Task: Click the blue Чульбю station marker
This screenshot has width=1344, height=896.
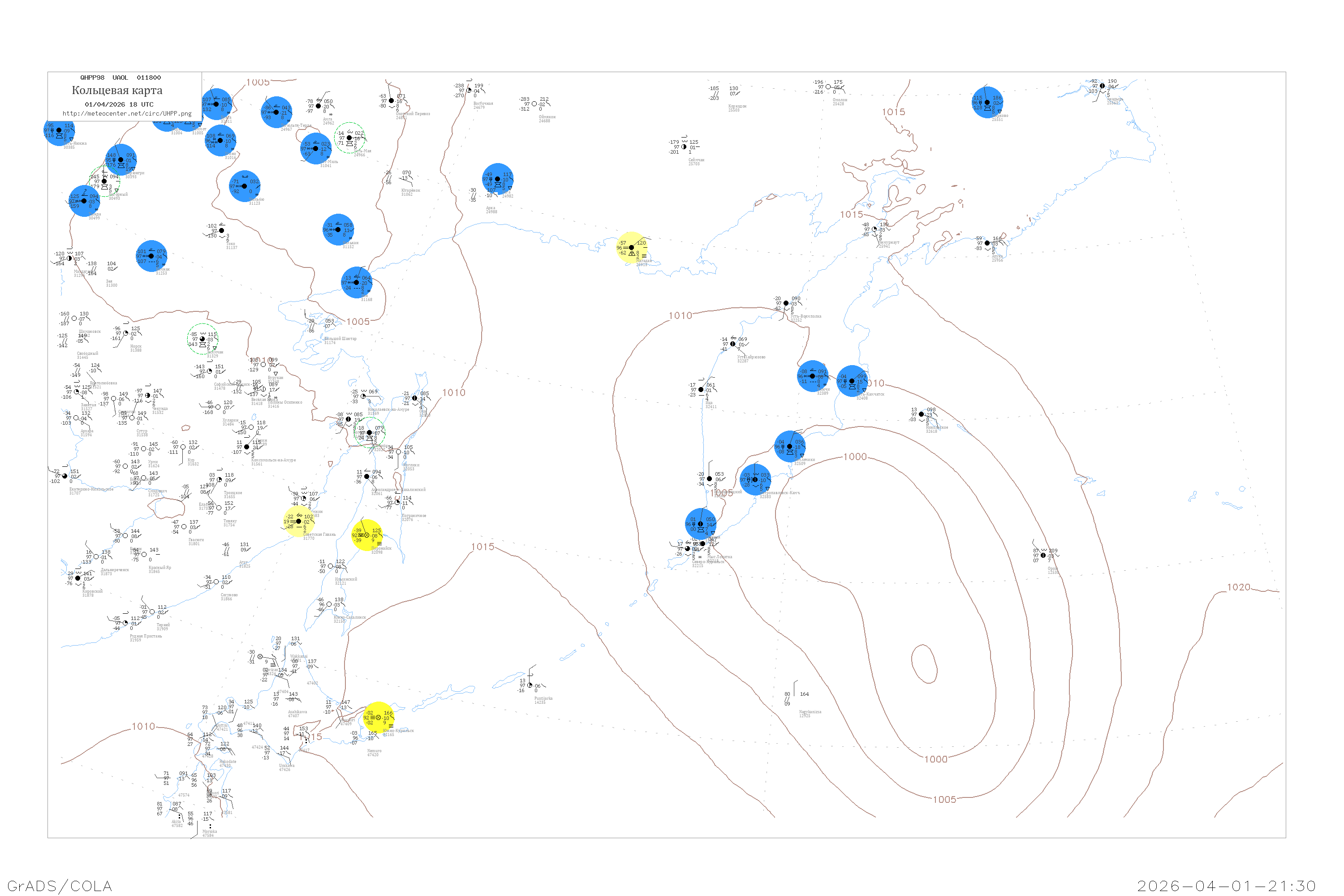Action: [245, 186]
